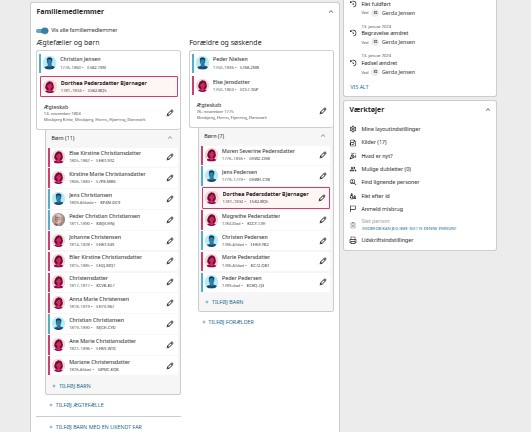
Task: Collapse the Værktøjer panel chevron
Action: point(488,110)
